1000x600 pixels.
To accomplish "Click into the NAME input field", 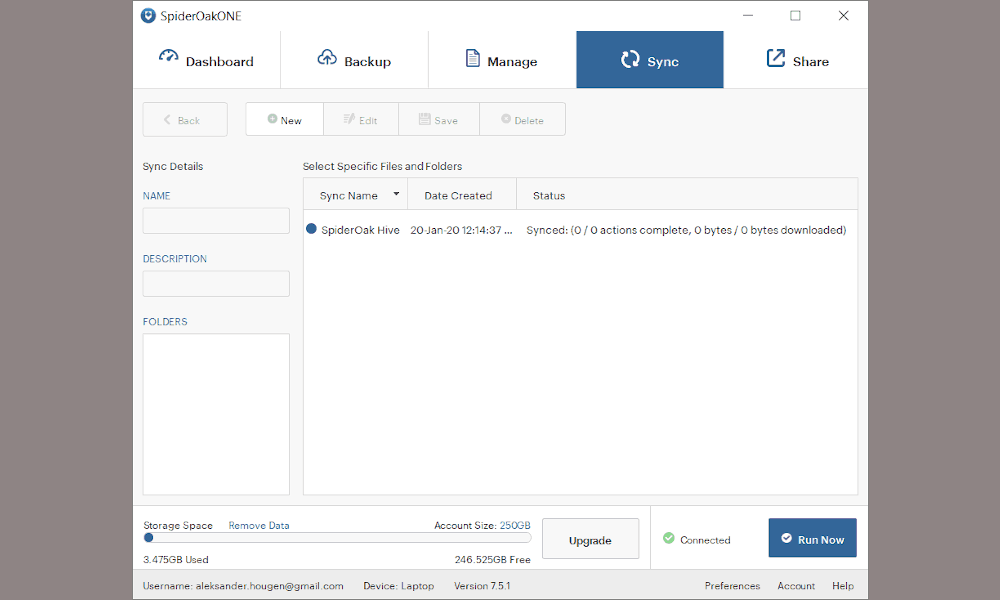I will click(x=216, y=221).
